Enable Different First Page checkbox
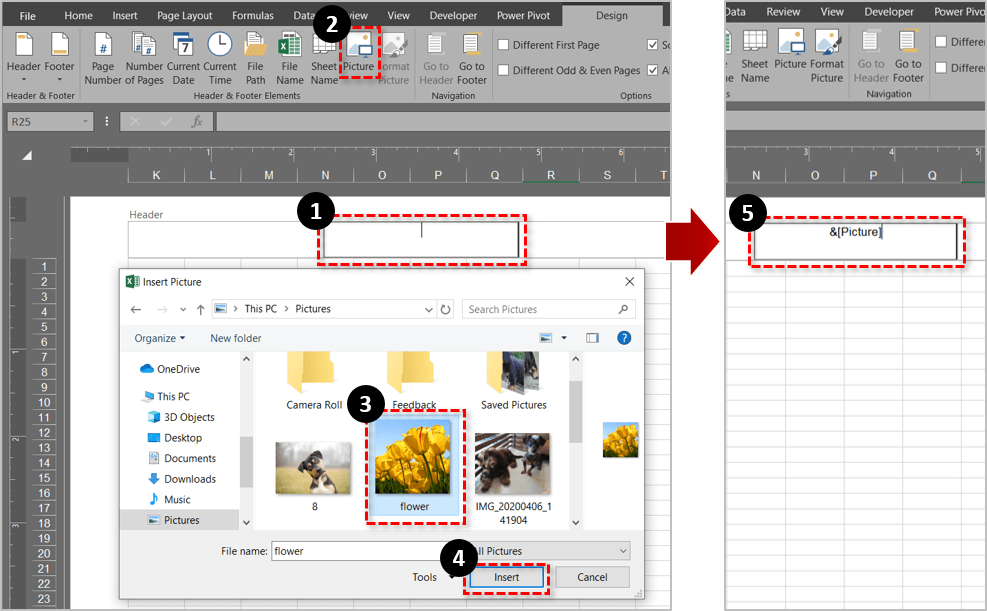The image size is (987, 611). [x=504, y=45]
